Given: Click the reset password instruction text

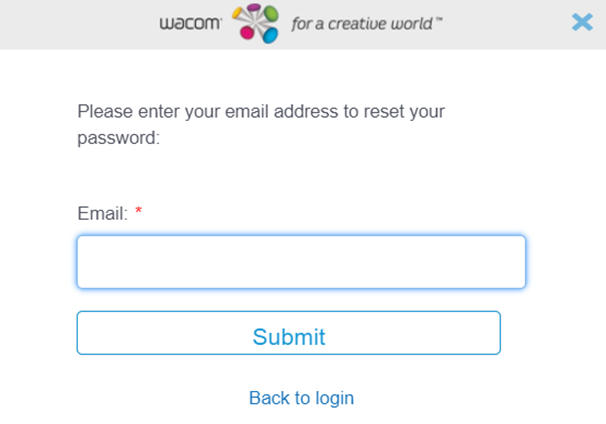Looking at the screenshot, I should coord(261,124).
